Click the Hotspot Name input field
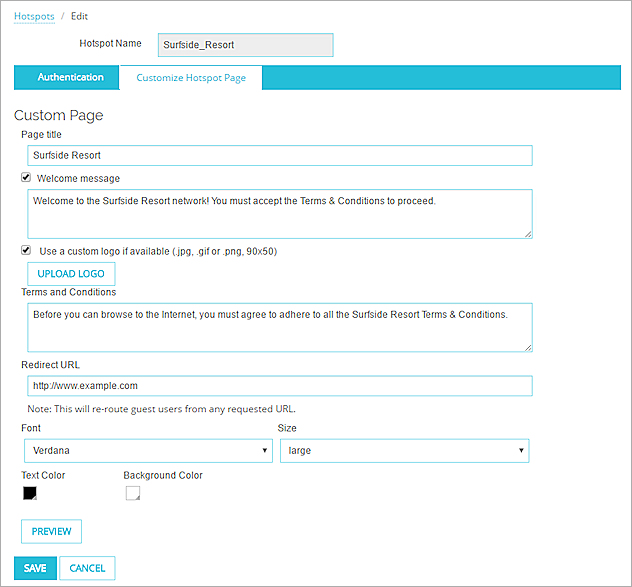The width and height of the screenshot is (632, 587). coord(245,45)
